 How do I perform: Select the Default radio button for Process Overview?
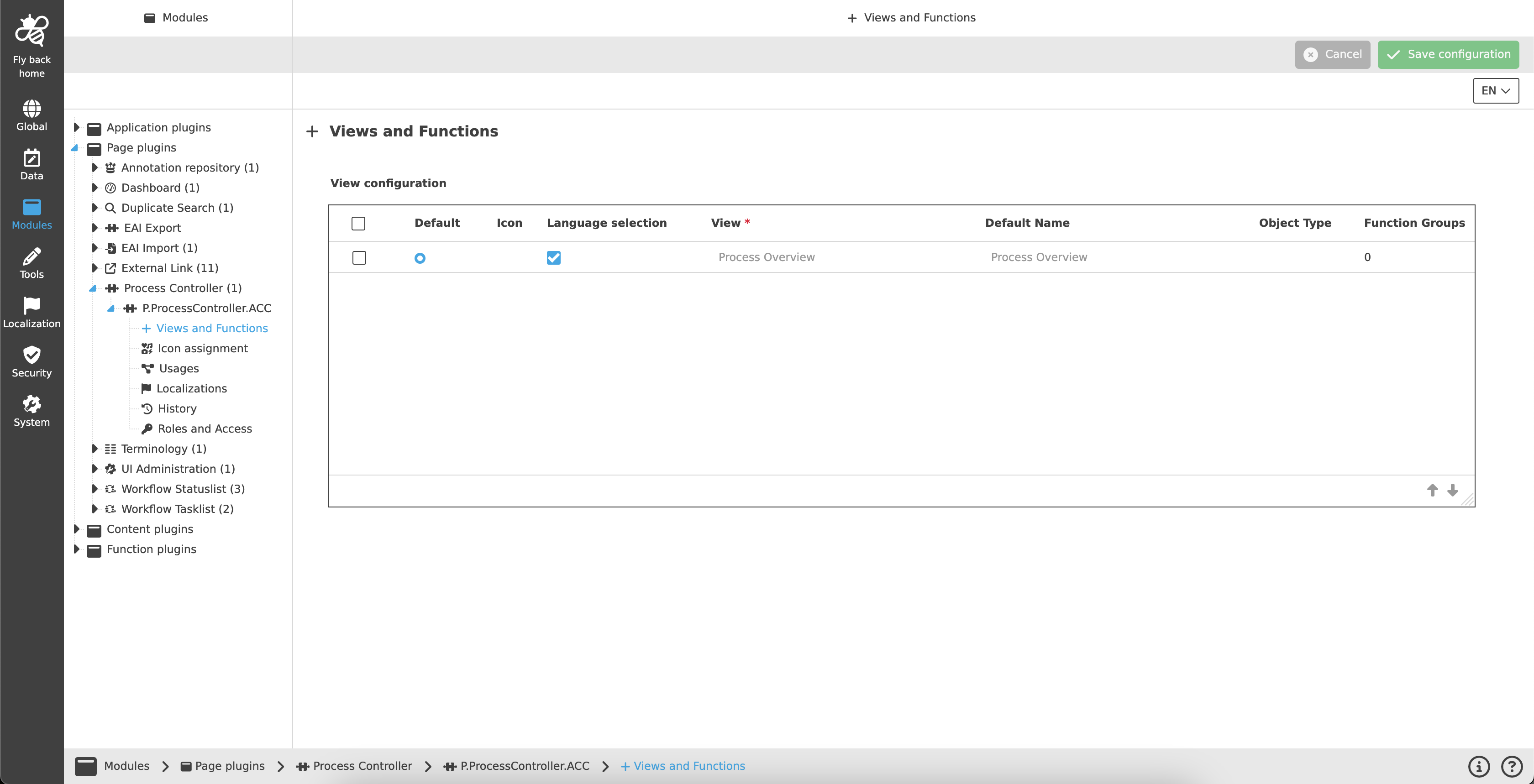click(420, 258)
